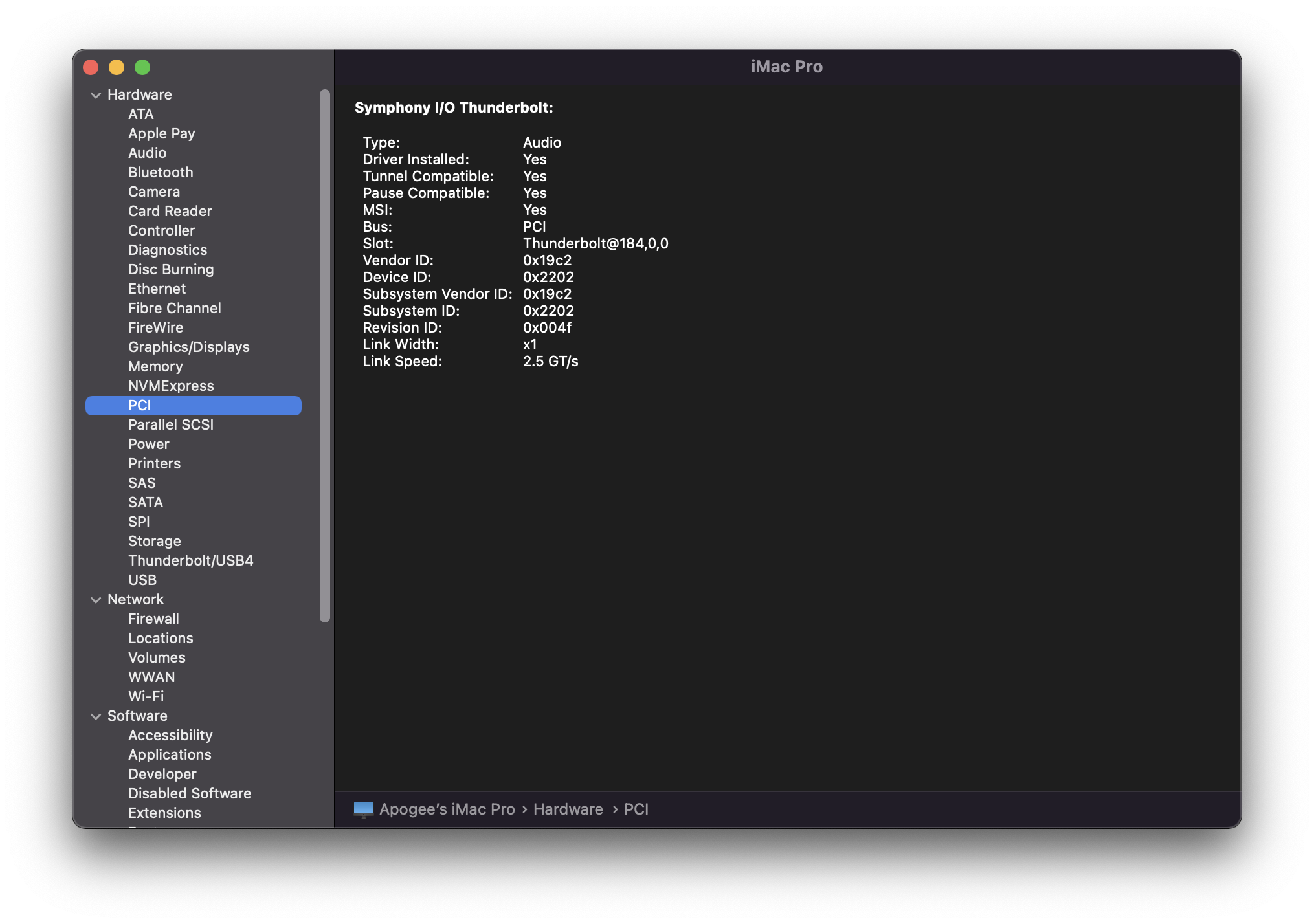Click the Revision ID value 0x004f
Image resolution: width=1314 pixels, height=924 pixels.
[x=547, y=328]
